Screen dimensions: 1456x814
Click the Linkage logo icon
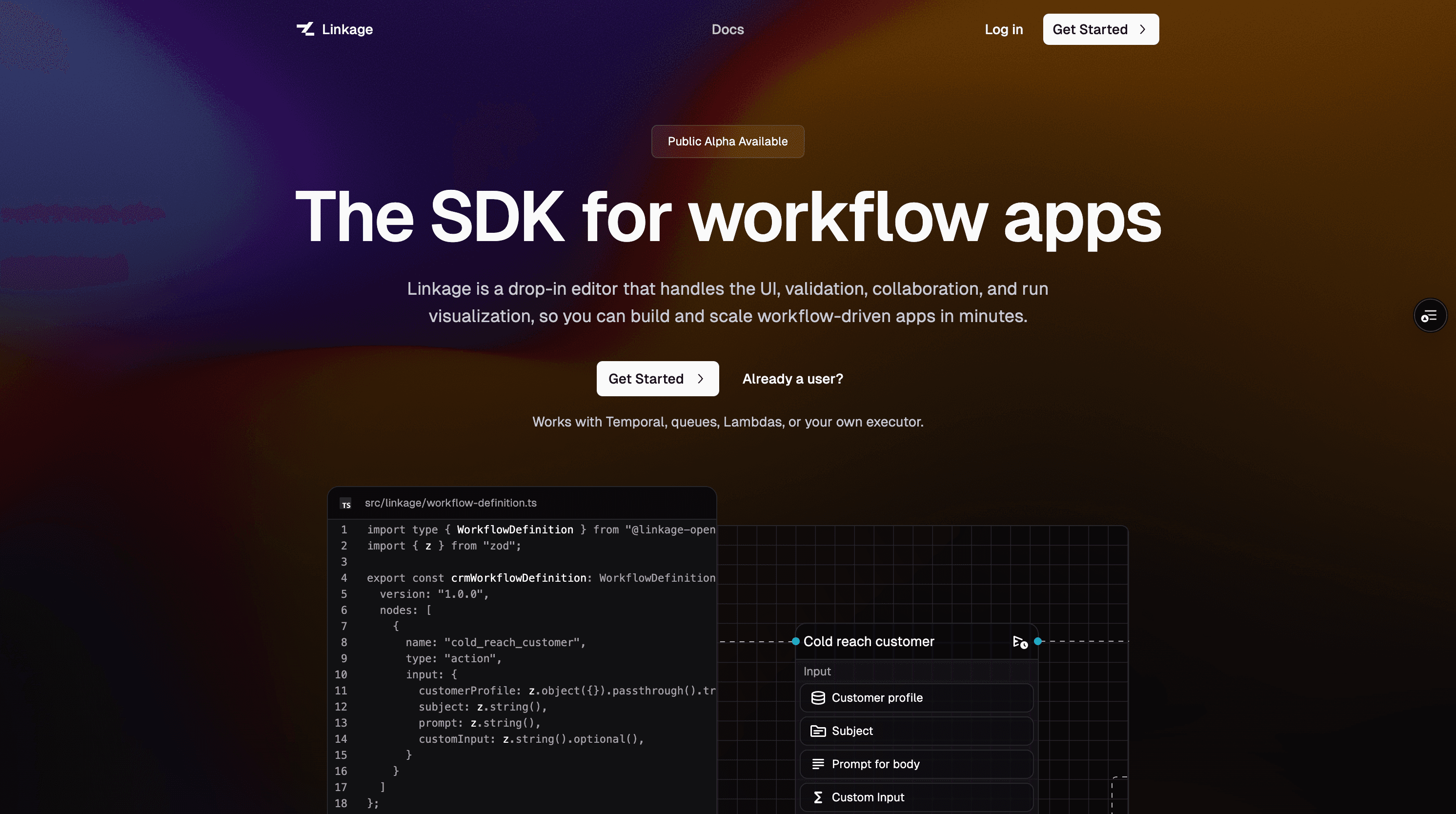tap(305, 29)
